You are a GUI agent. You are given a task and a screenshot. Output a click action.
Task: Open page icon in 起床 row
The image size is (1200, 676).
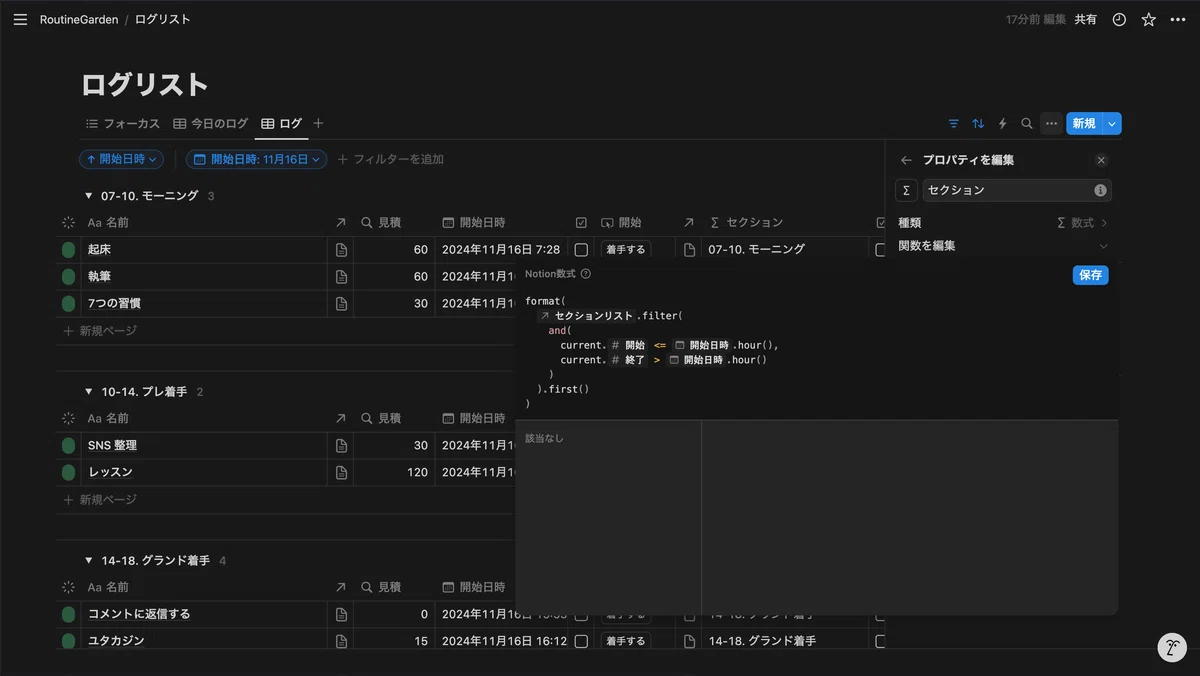341,249
